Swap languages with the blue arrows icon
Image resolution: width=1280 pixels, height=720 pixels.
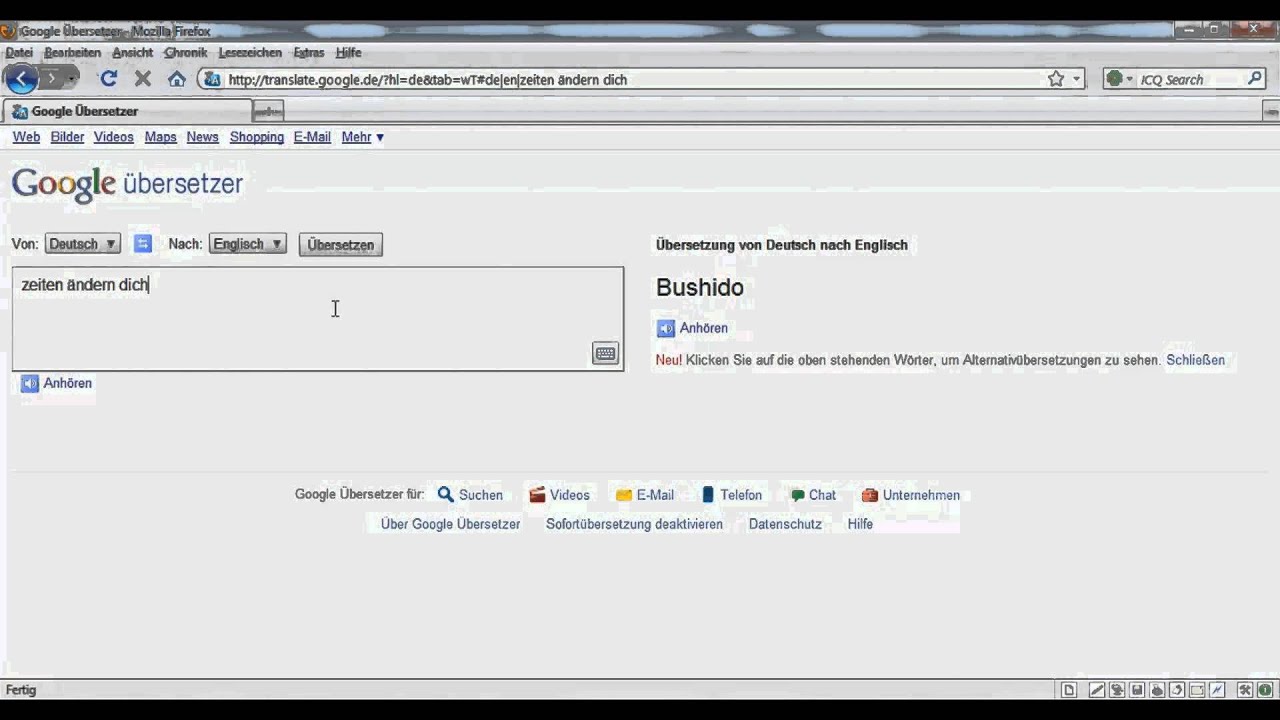point(143,244)
